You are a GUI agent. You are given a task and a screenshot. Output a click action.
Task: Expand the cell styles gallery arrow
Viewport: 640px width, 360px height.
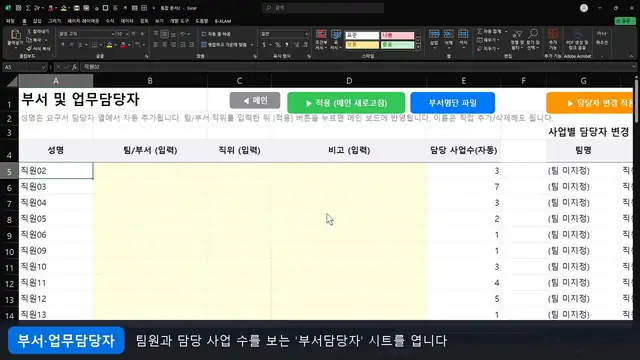pyautogui.click(x=418, y=47)
